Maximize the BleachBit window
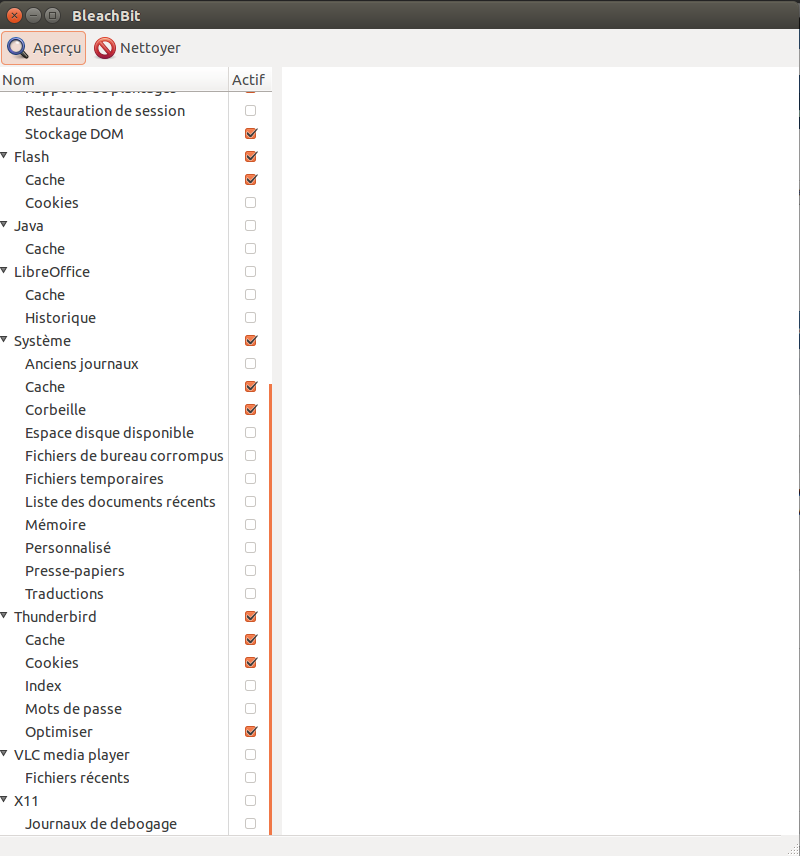The image size is (800, 856). coord(52,16)
